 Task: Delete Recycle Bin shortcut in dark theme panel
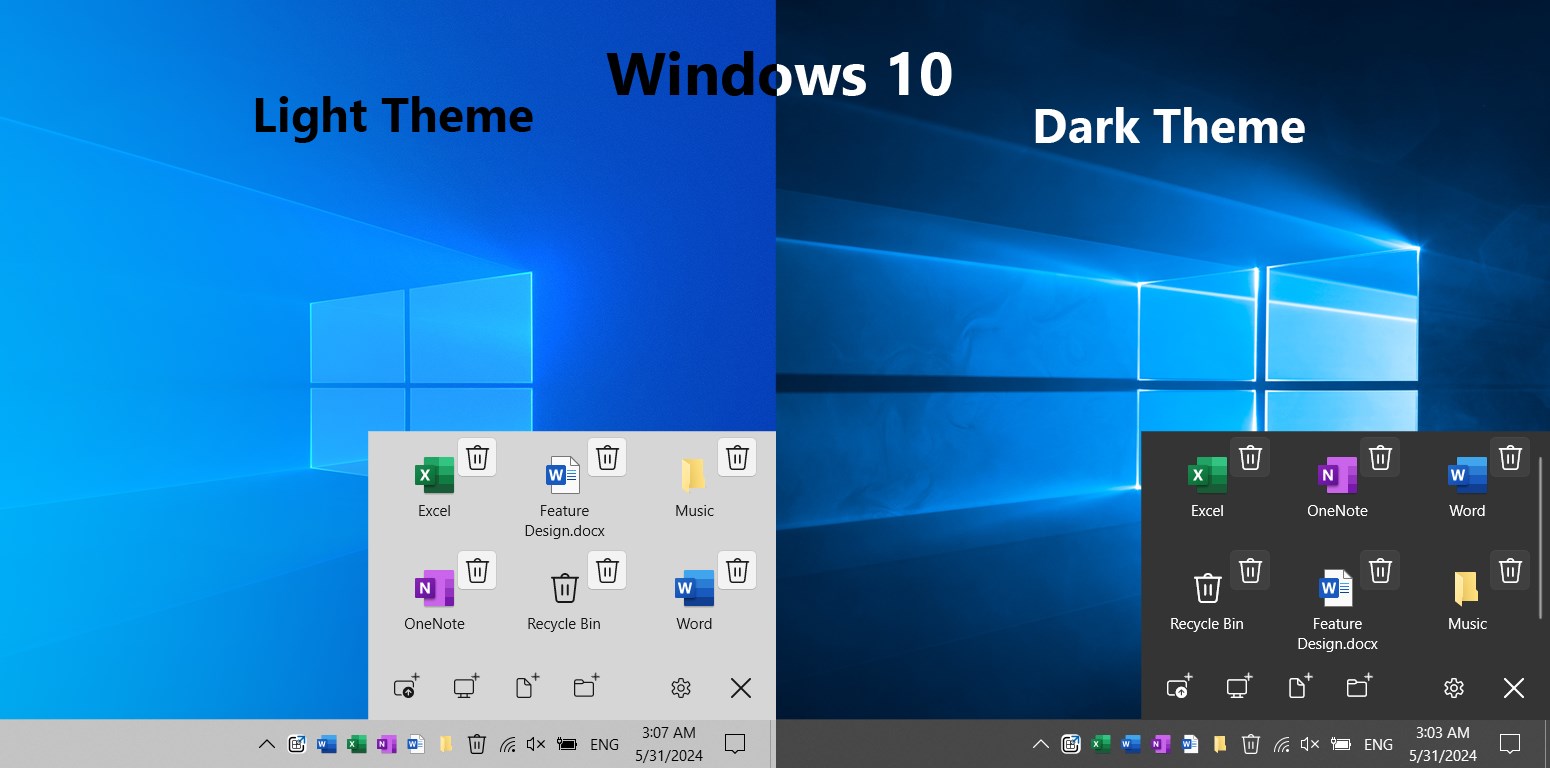pos(1250,570)
